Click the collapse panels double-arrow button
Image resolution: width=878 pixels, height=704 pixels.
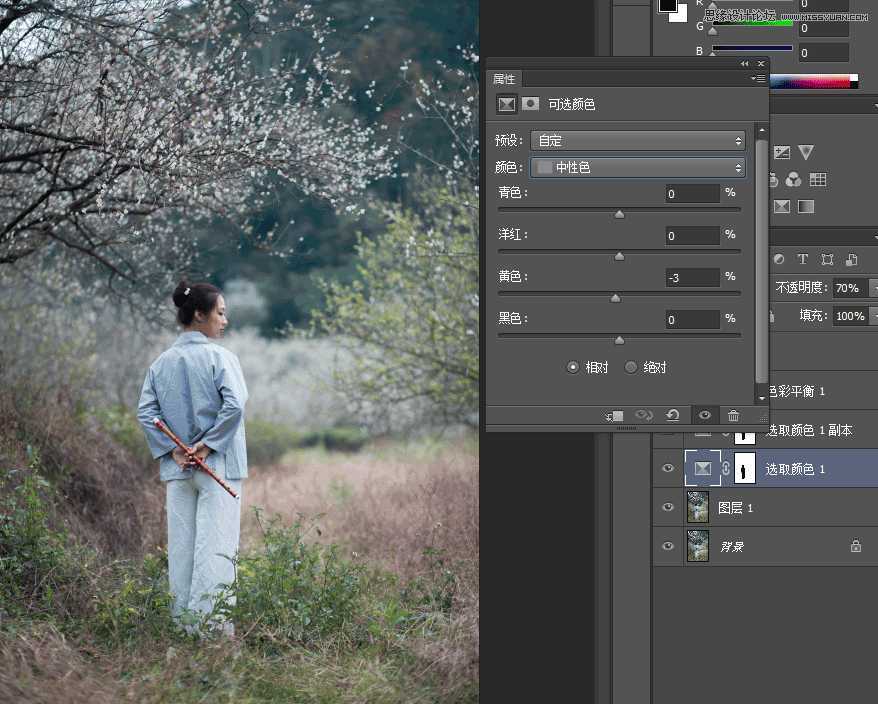coord(744,63)
